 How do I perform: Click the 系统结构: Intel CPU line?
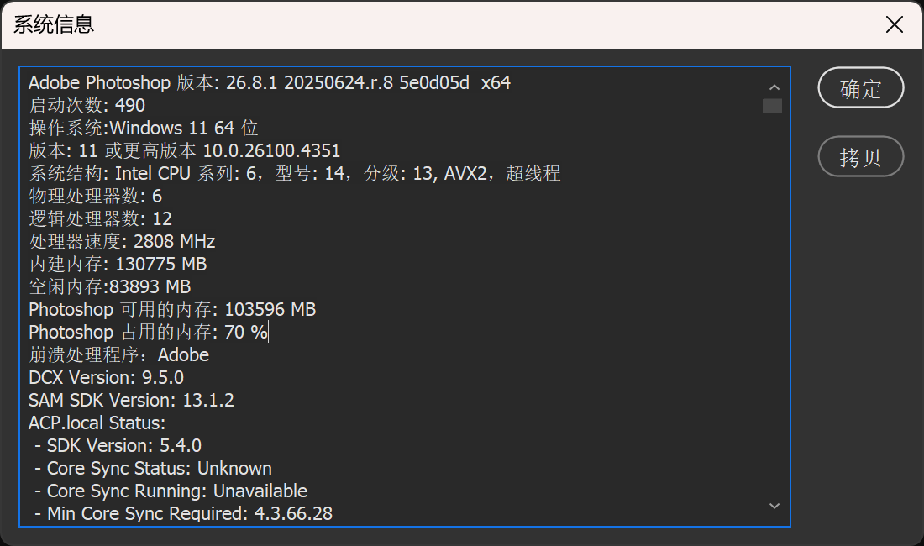coord(294,173)
